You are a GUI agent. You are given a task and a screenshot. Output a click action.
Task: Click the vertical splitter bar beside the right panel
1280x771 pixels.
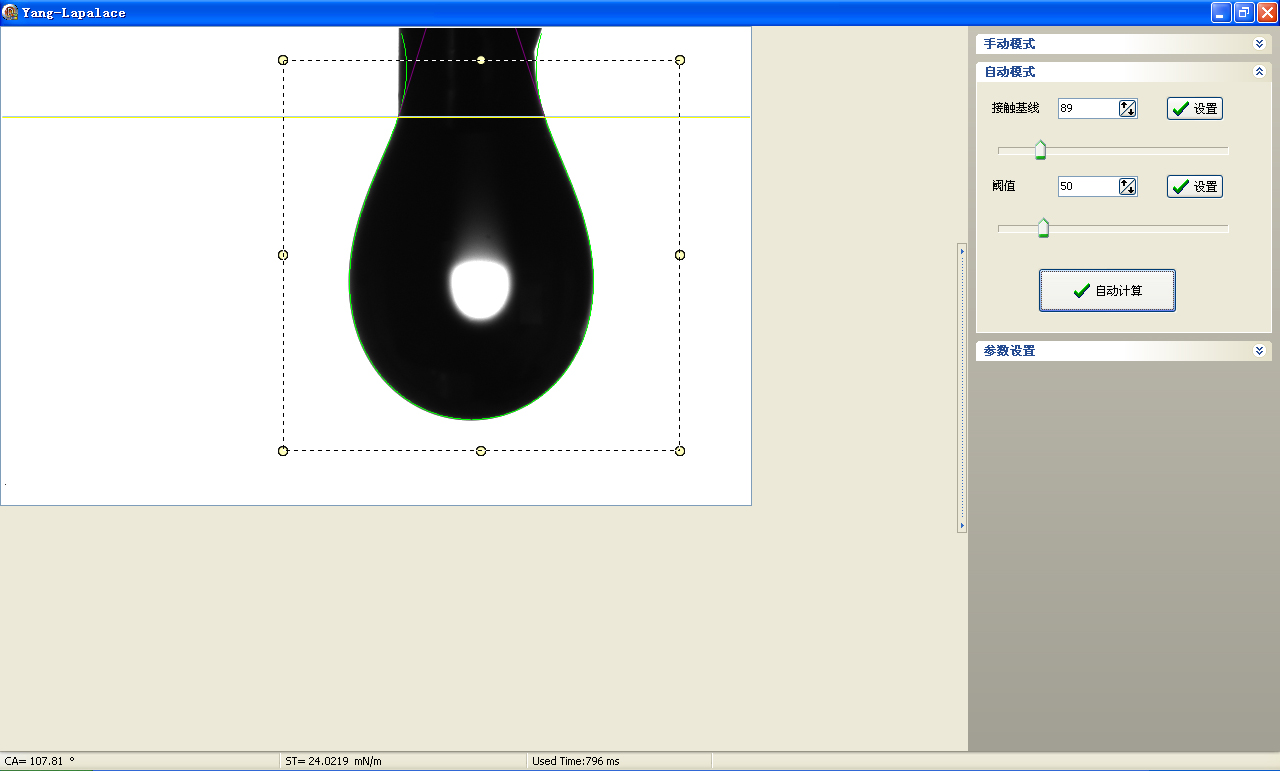click(962, 387)
